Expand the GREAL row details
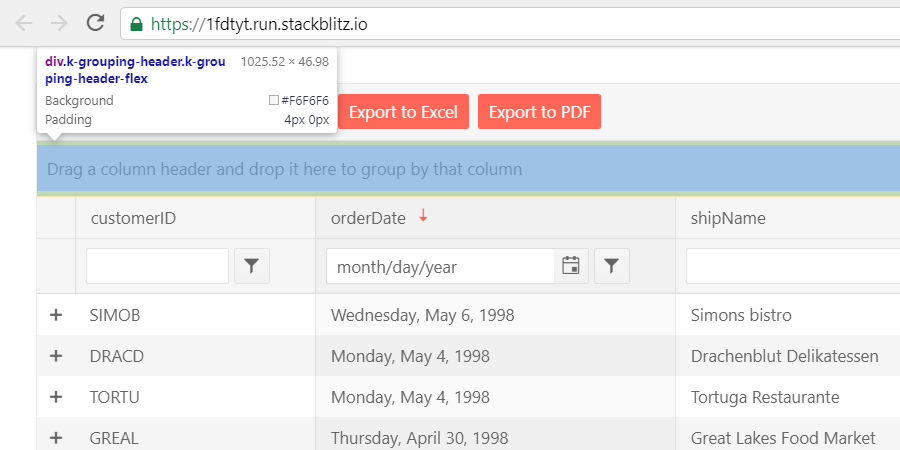 click(x=56, y=439)
